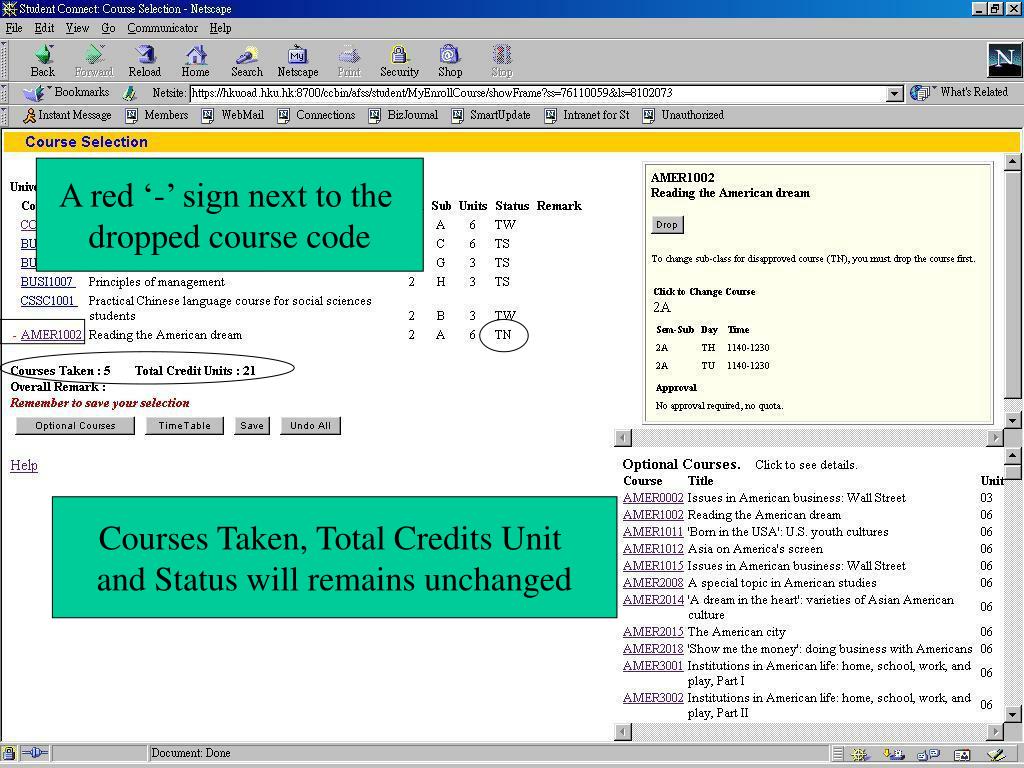The height and width of the screenshot is (768, 1024).
Task: Open AMER1002 link in selected courses
Action: coord(51,335)
